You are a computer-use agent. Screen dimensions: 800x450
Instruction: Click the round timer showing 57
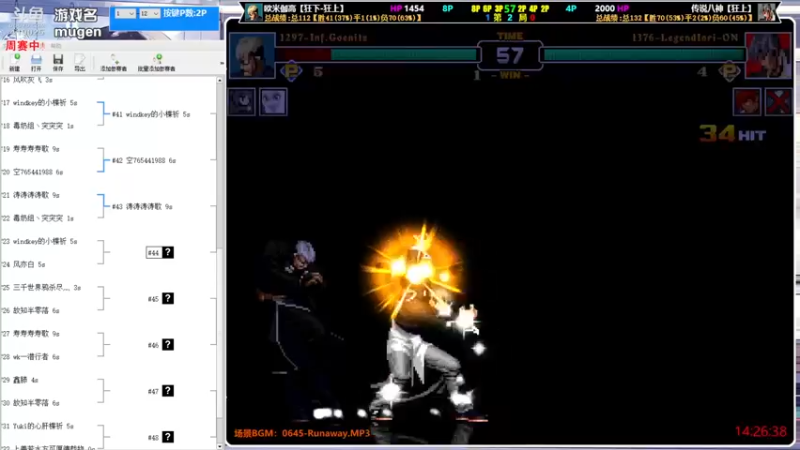point(510,56)
